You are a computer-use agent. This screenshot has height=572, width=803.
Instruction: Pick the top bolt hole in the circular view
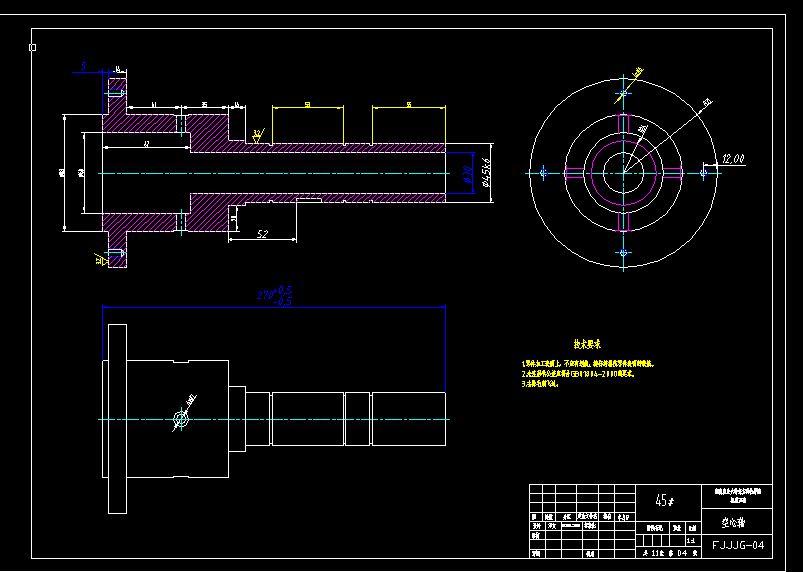tap(623, 93)
